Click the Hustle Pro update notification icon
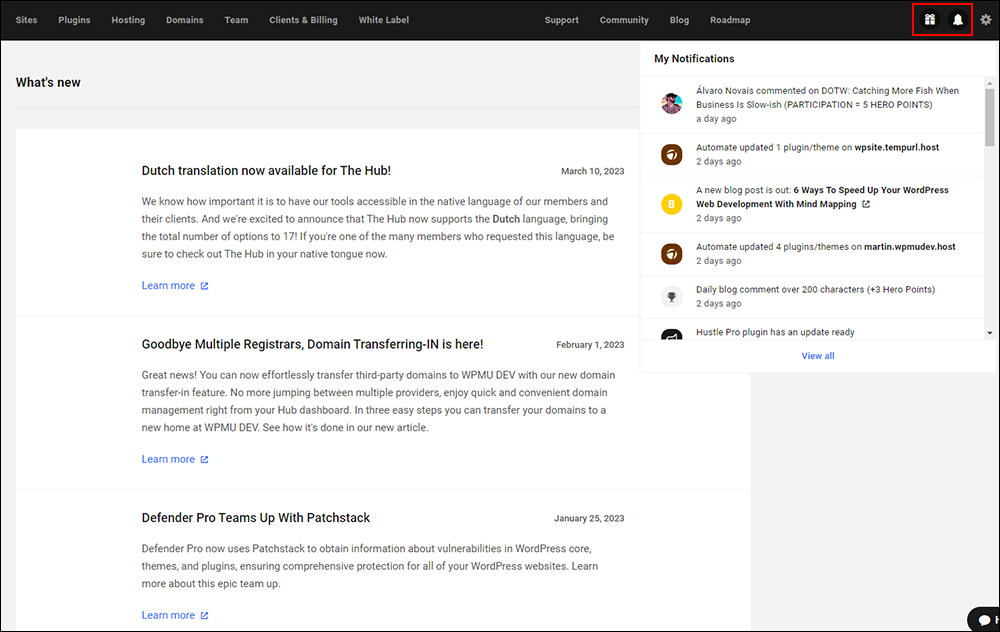The height and width of the screenshot is (632, 1000). pyautogui.click(x=672, y=334)
